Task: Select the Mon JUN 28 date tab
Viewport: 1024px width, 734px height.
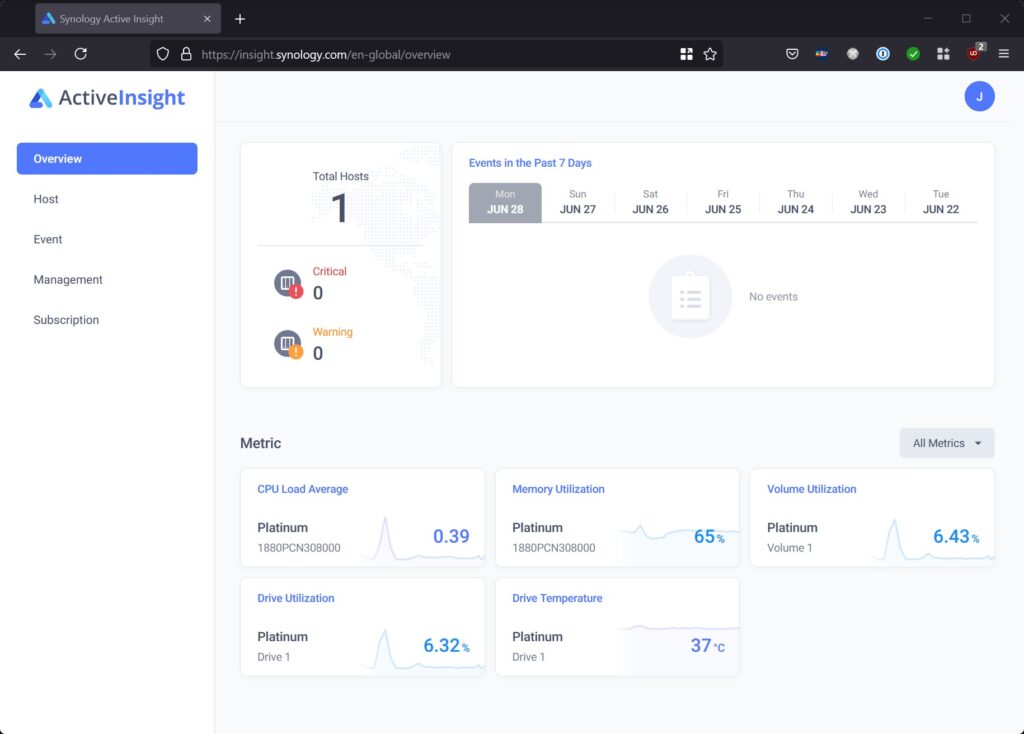Action: 505,202
